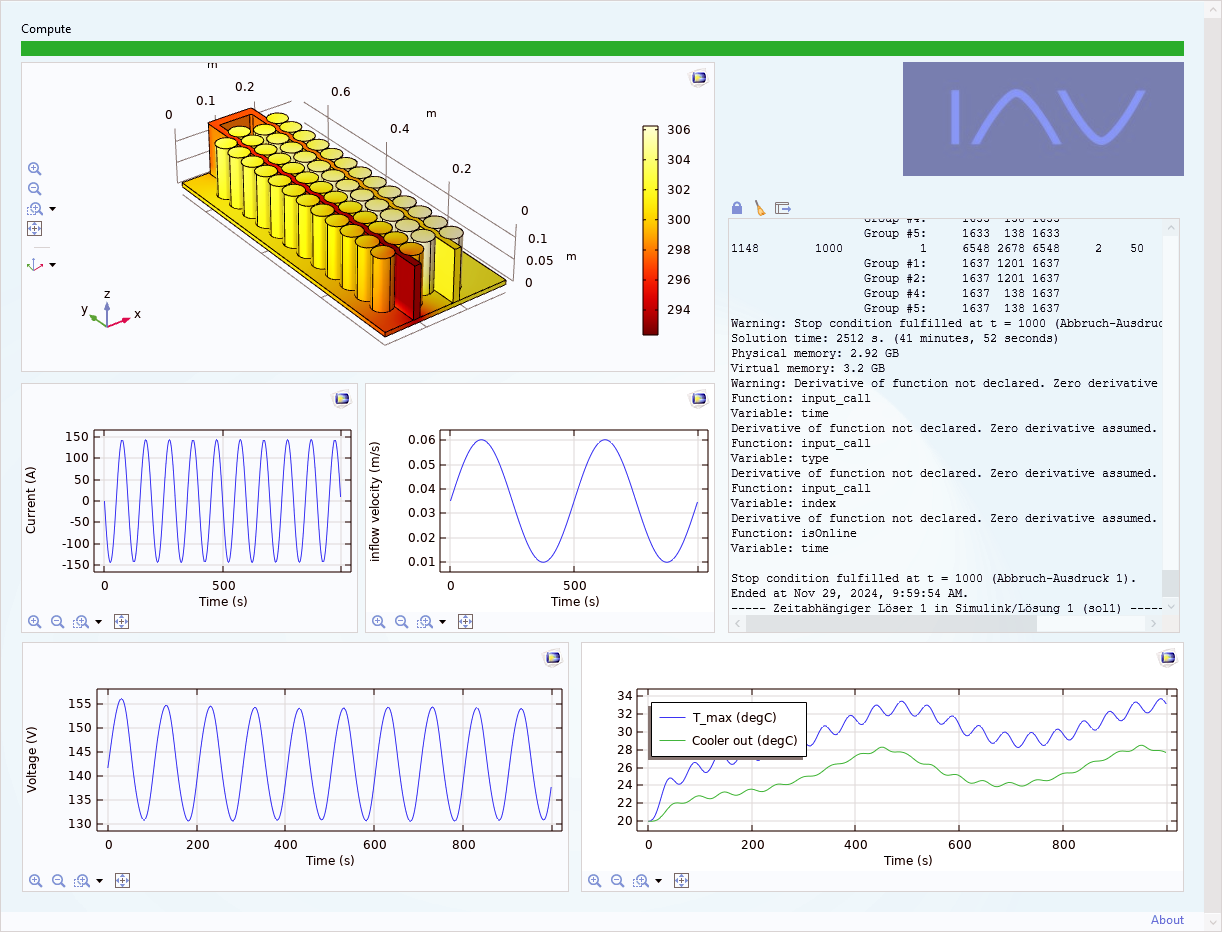
Task: Clear the solver log with broom icon
Action: pyautogui.click(x=759, y=208)
